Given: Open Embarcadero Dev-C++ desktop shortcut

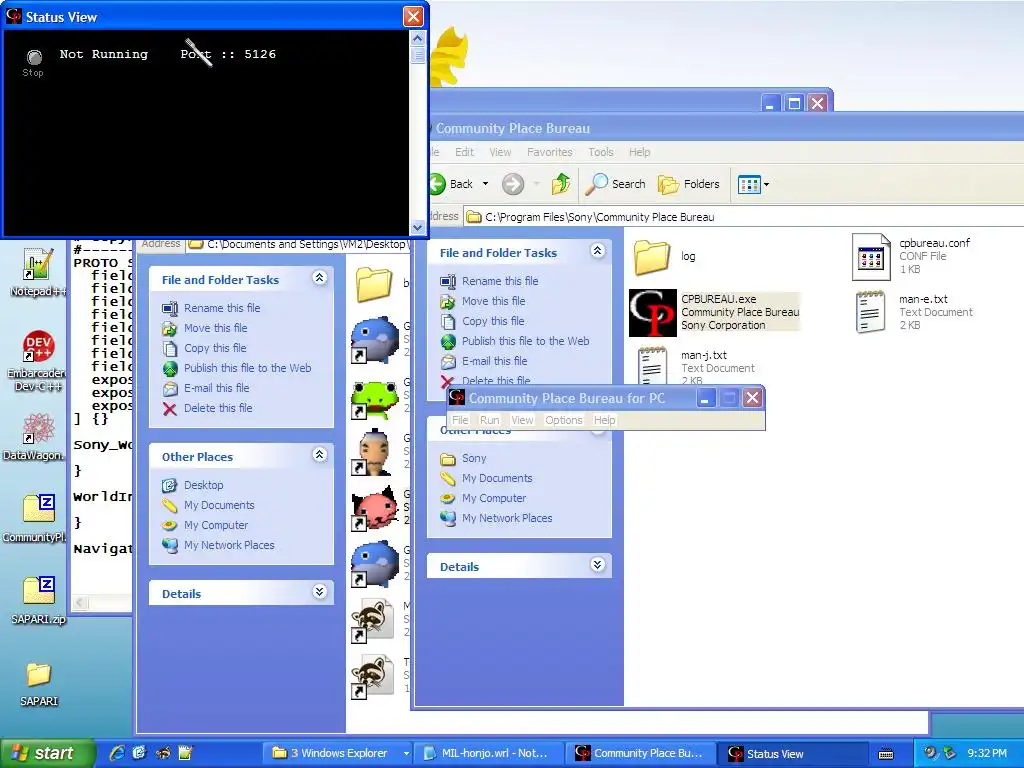Looking at the screenshot, I should (37, 360).
